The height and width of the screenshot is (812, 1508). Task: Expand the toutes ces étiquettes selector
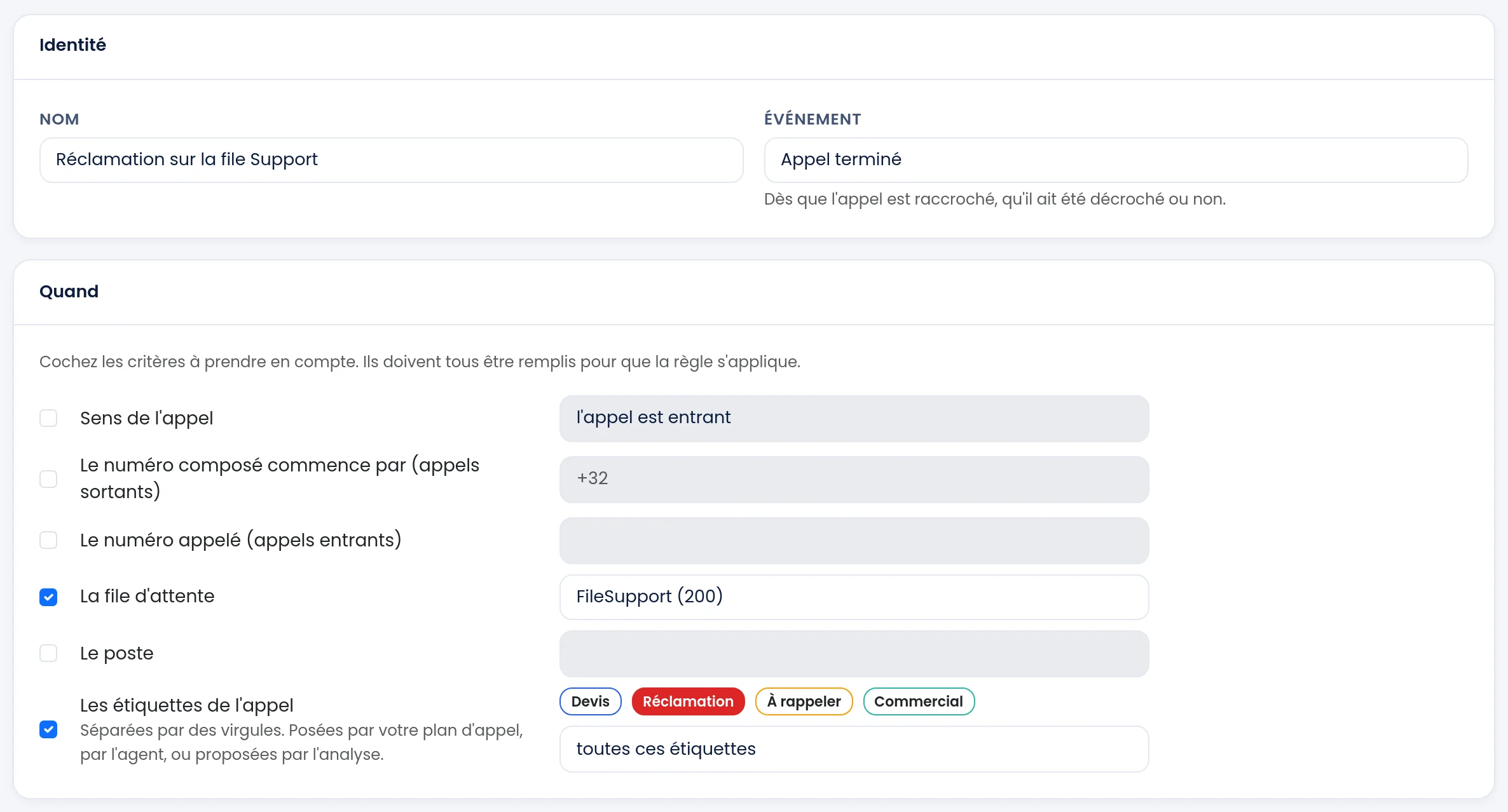tap(854, 749)
